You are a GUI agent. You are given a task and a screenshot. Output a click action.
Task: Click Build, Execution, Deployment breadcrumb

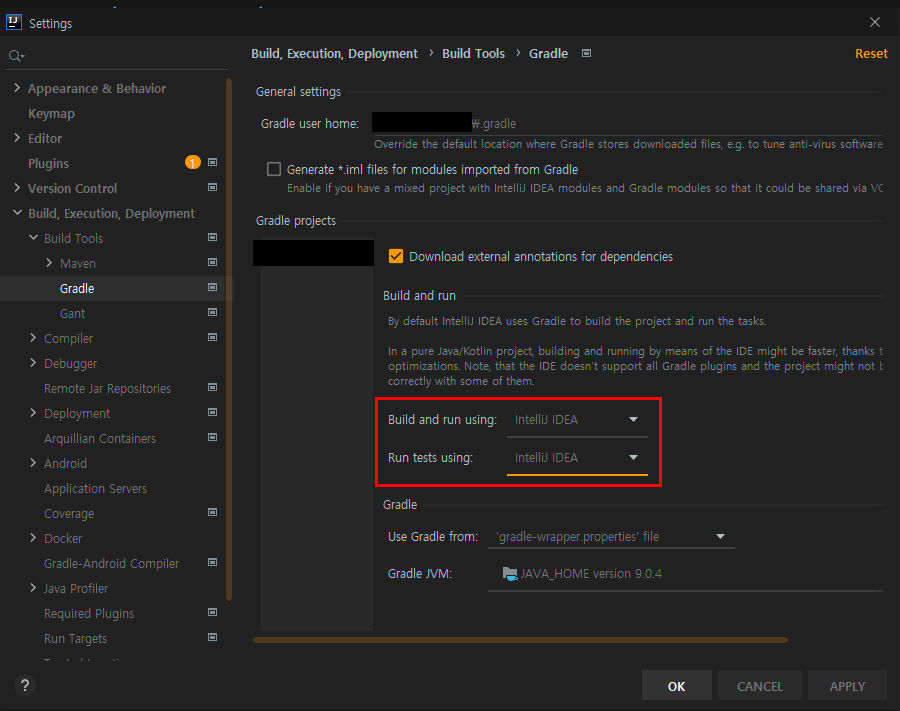[334, 53]
